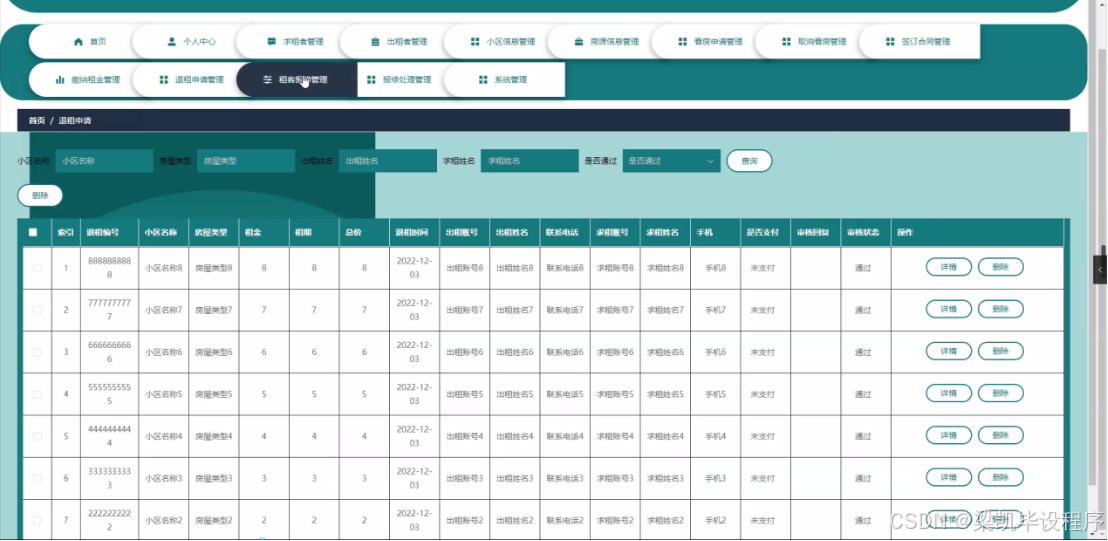Click the chat icon for 求租者管理
Image resolution: width=1108 pixels, height=541 pixels.
pos(271,42)
